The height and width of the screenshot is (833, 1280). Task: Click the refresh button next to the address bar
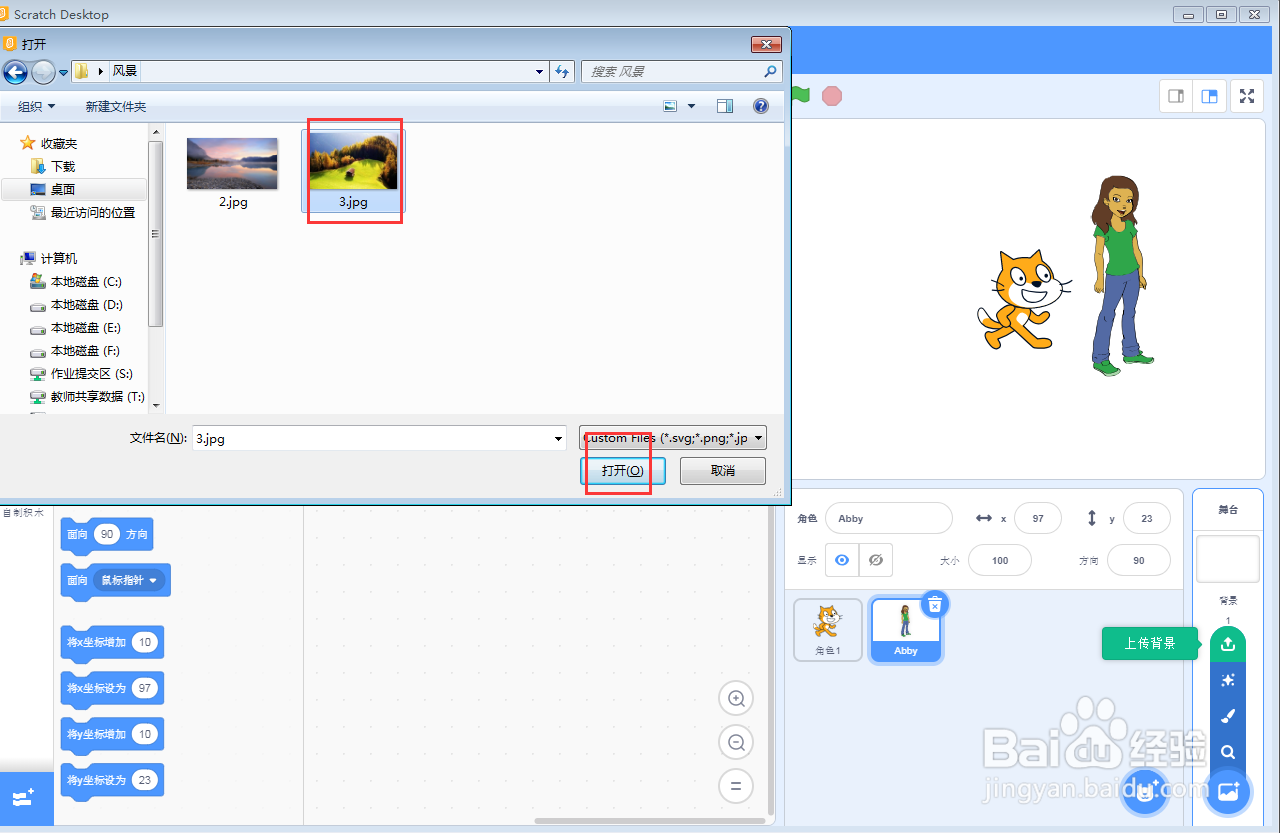click(x=562, y=71)
